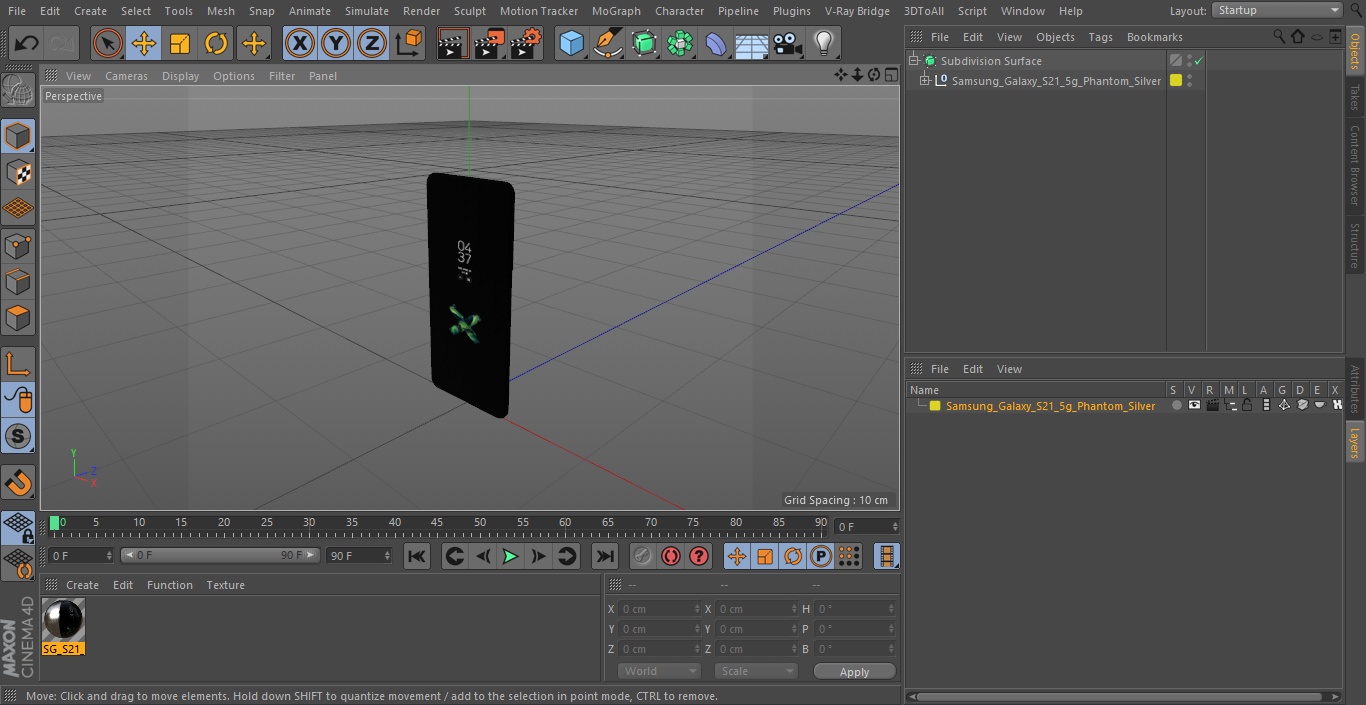Viewport: 1366px width, 705px height.
Task: Select the Live Selection tool
Action: [107, 43]
